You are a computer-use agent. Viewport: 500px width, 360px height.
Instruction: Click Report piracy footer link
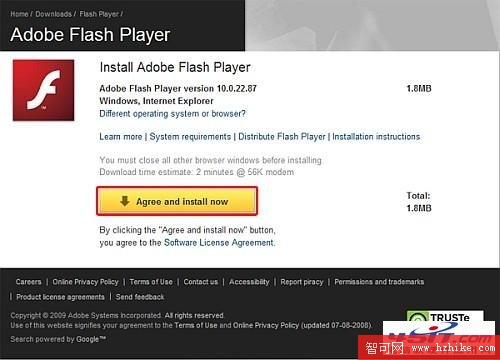click(x=302, y=282)
